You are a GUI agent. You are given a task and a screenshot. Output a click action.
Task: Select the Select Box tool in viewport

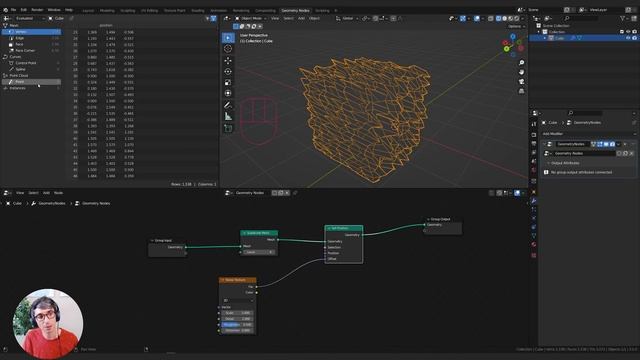click(x=228, y=38)
